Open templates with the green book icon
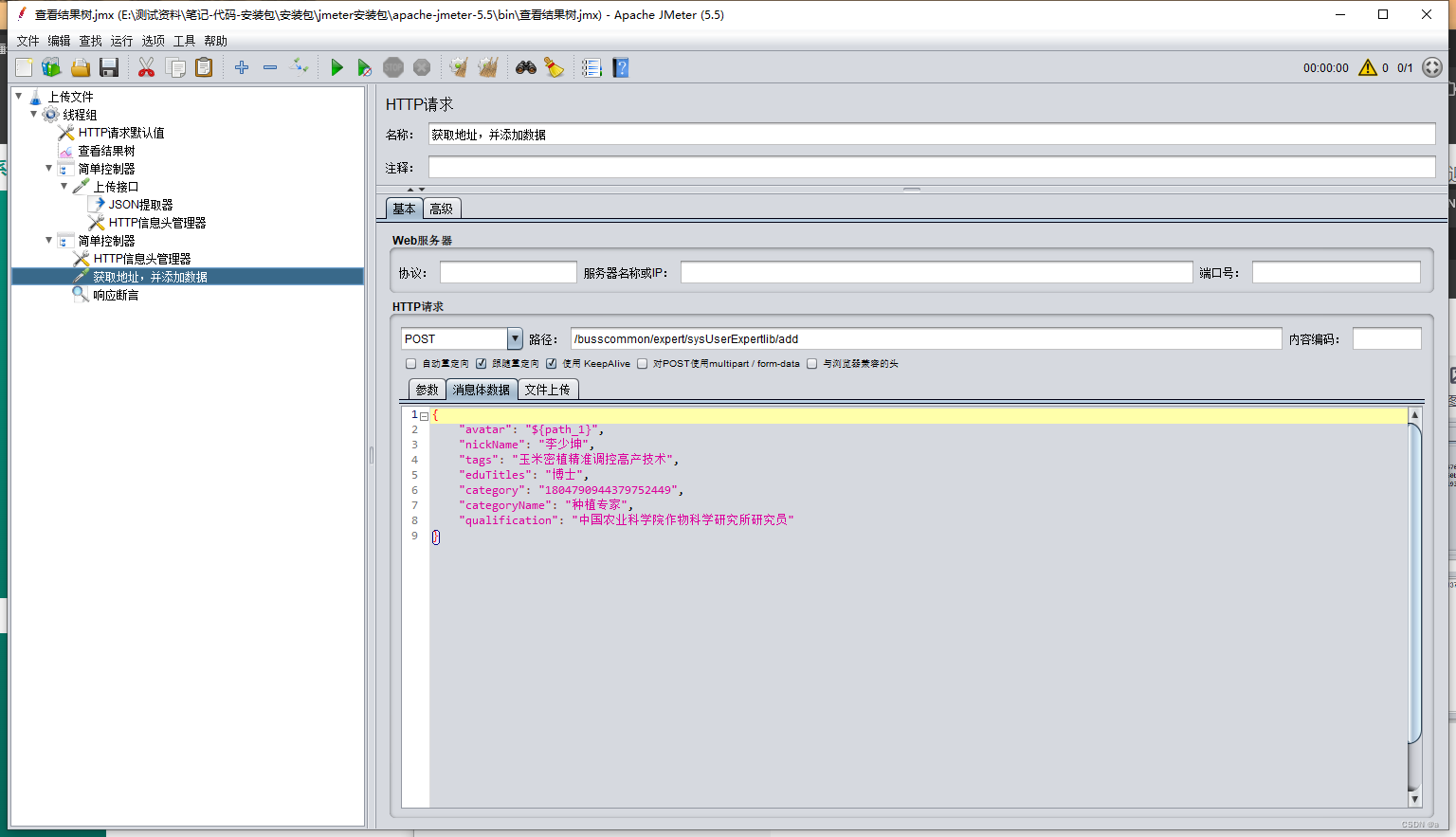Screen dimensions: 1456x837 point(50,67)
